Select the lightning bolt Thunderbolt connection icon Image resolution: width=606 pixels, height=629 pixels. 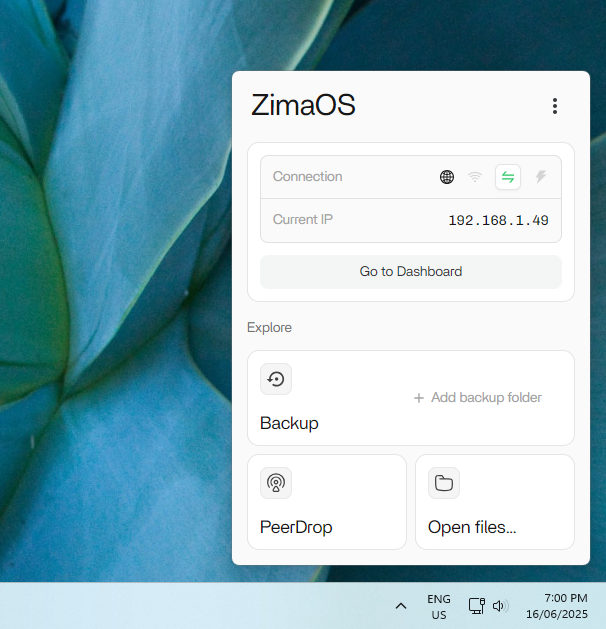pyautogui.click(x=541, y=177)
